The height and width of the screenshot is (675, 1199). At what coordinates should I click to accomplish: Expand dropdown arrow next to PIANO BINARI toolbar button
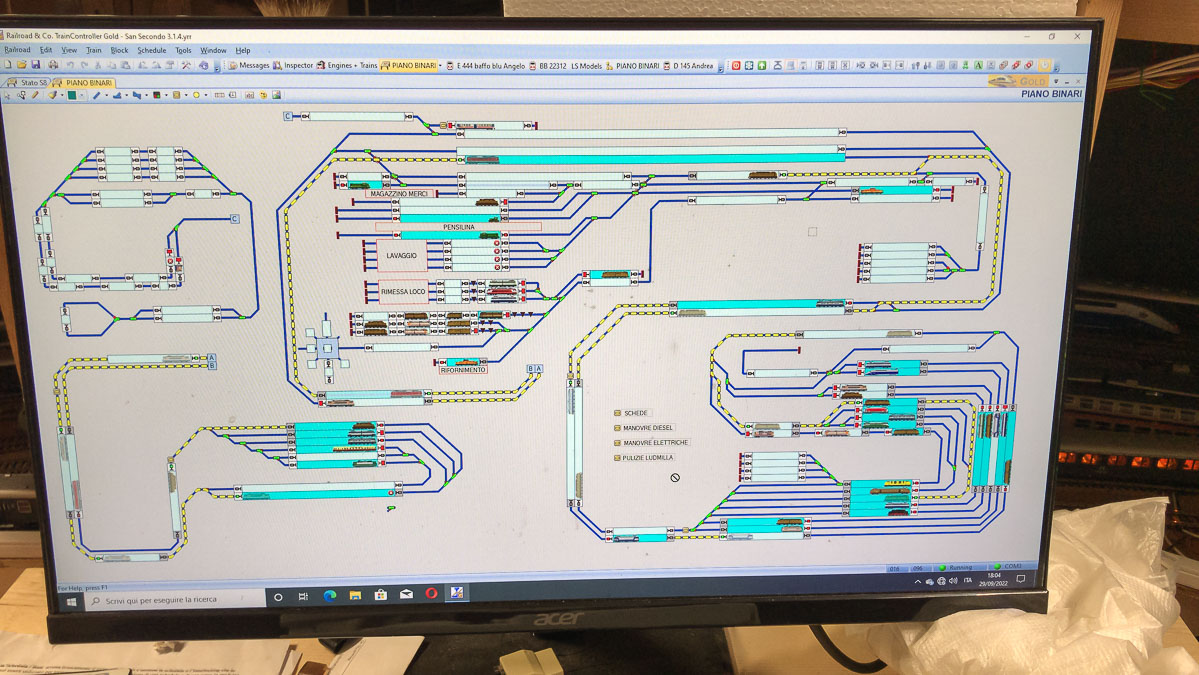pyautogui.click(x=440, y=66)
